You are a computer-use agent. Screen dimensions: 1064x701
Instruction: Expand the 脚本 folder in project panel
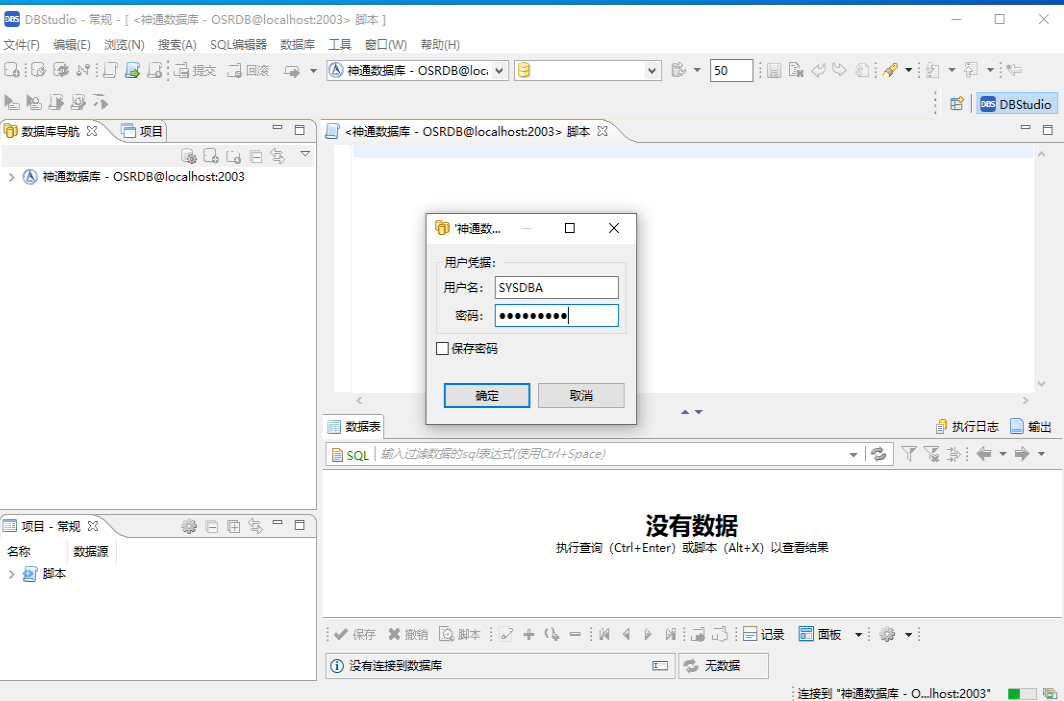point(12,574)
